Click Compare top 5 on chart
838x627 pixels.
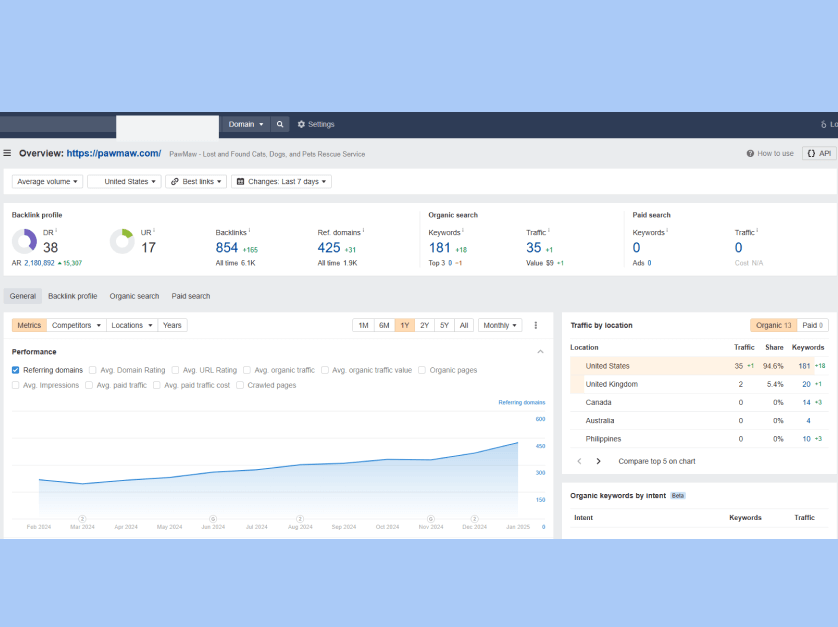point(656,461)
